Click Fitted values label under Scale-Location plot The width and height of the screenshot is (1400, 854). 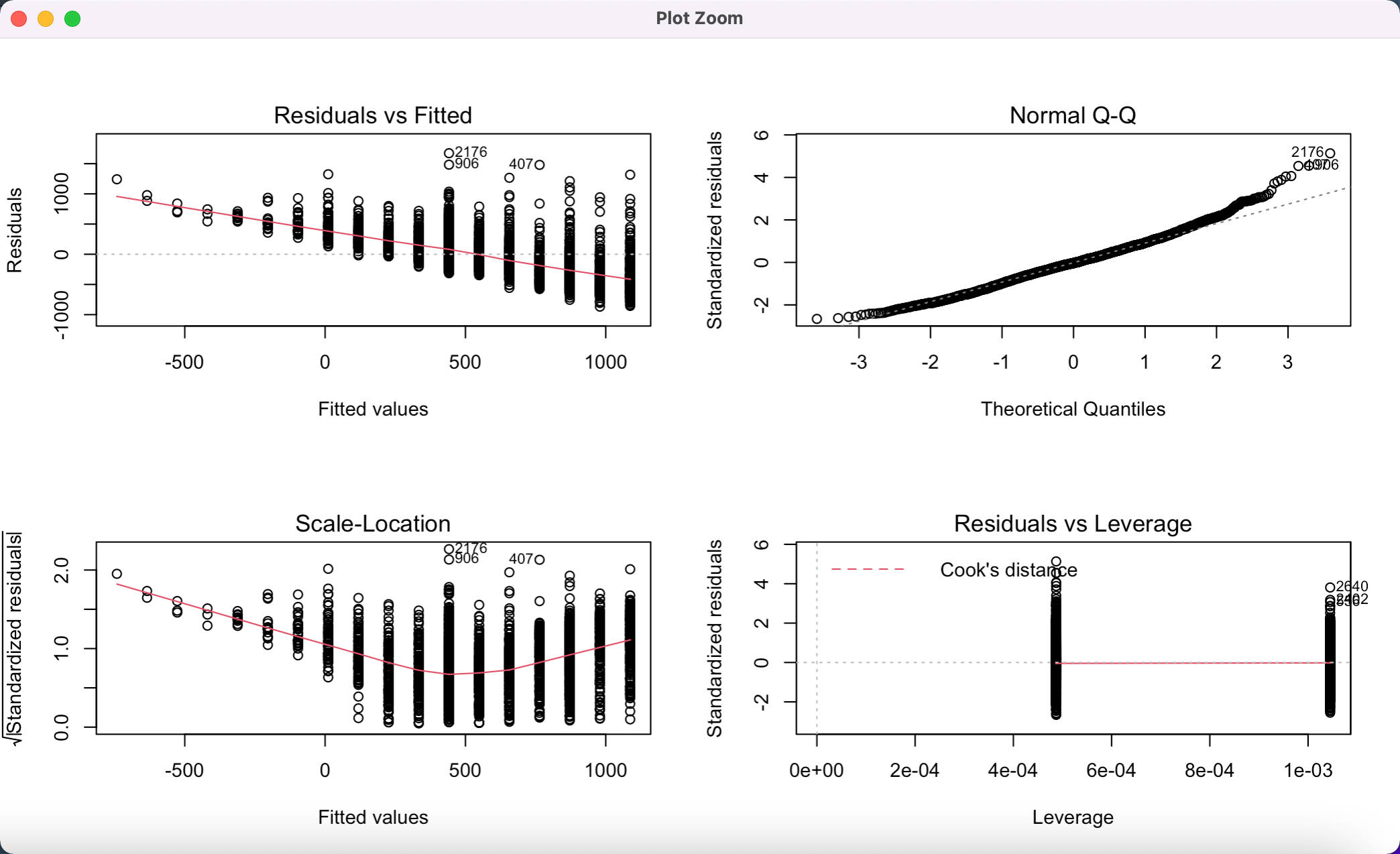pyautogui.click(x=373, y=817)
